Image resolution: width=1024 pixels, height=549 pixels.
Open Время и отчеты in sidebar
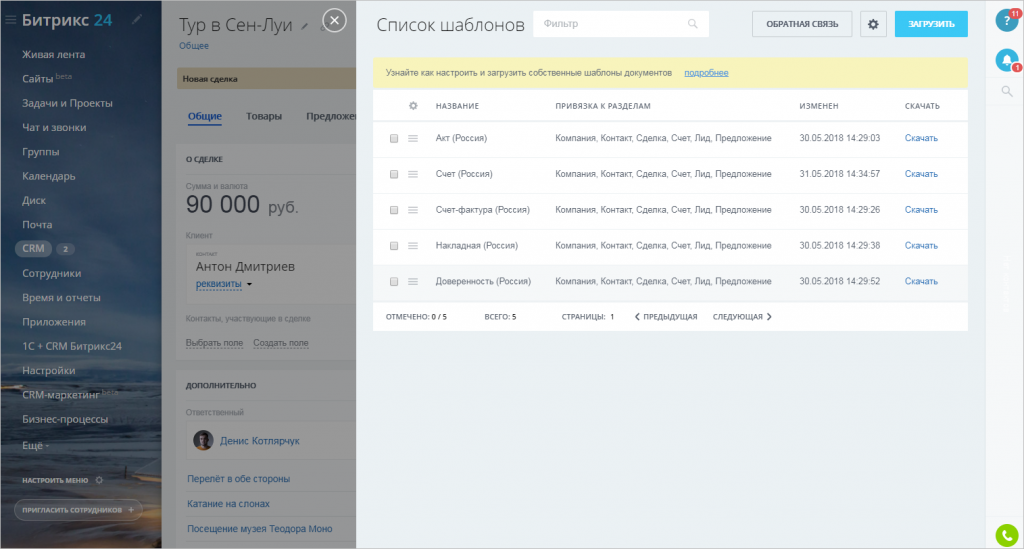pos(61,298)
